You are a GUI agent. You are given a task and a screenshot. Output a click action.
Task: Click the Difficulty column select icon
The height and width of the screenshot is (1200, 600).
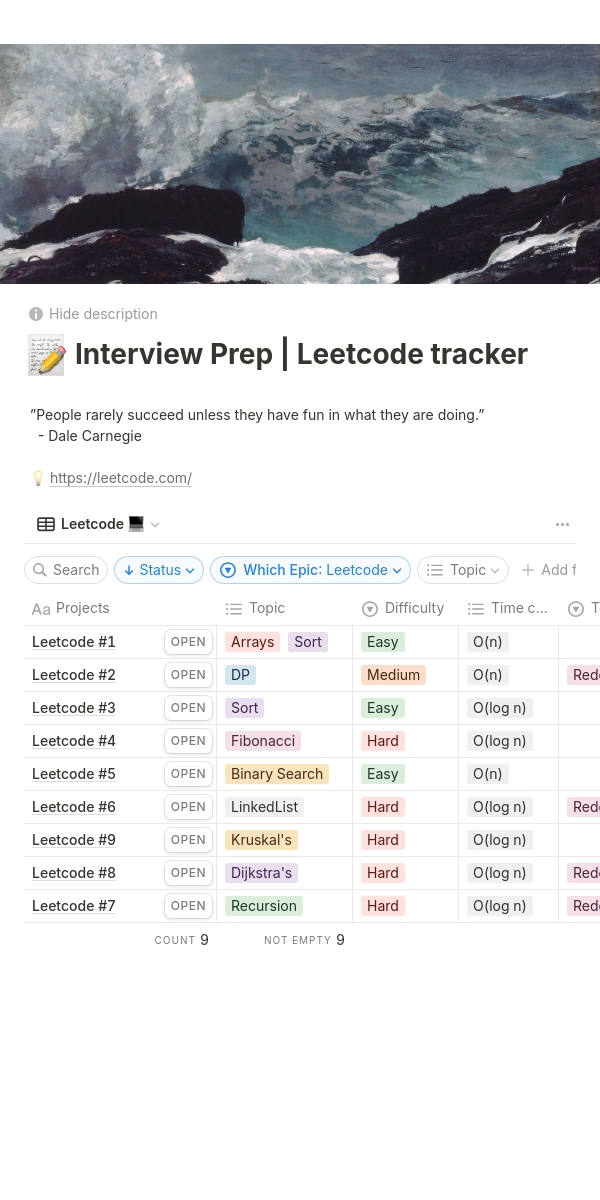(x=370, y=608)
